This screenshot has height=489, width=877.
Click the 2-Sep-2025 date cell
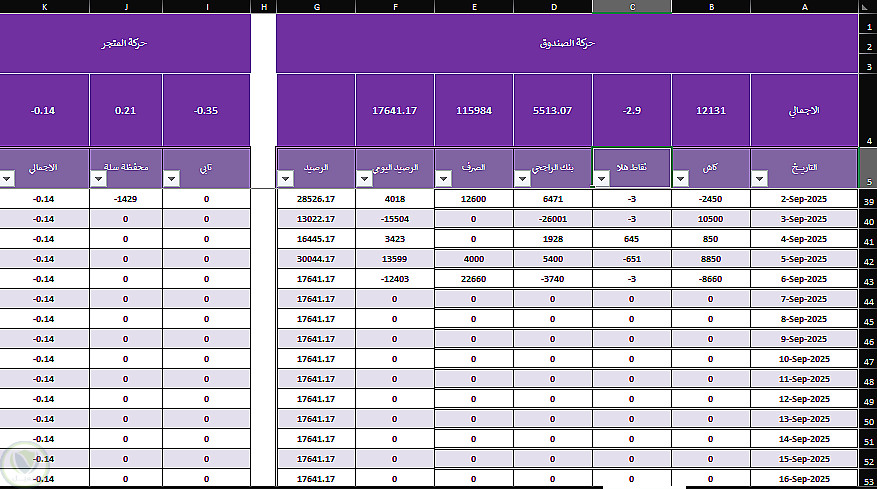point(804,199)
